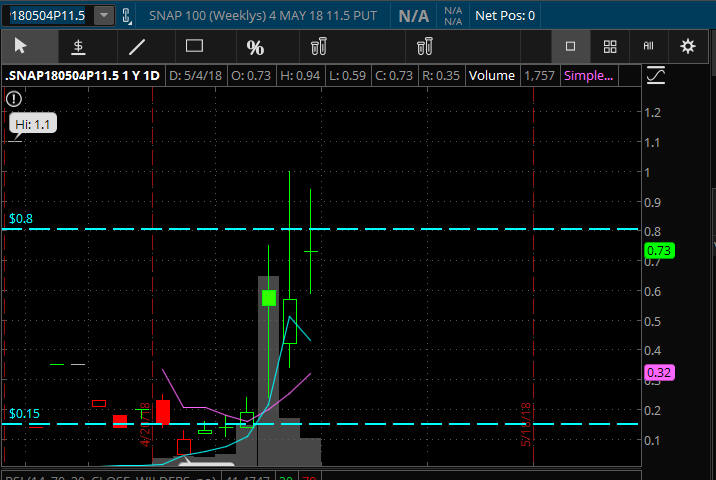Switch to four-chart grid layout

pyautogui.click(x=610, y=46)
